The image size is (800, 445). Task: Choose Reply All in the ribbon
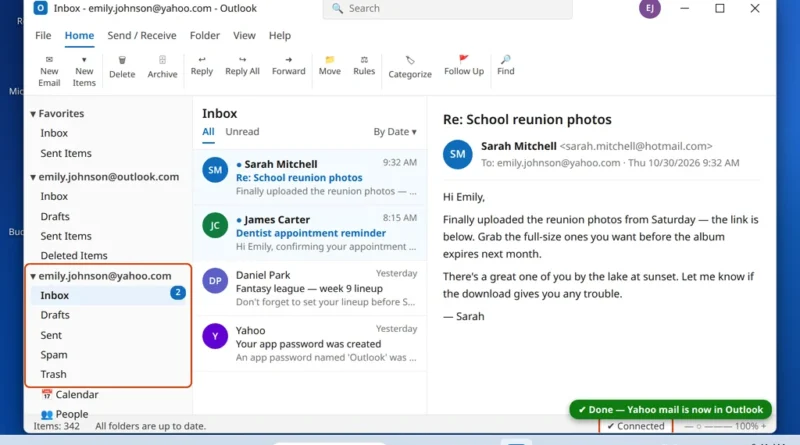242,66
